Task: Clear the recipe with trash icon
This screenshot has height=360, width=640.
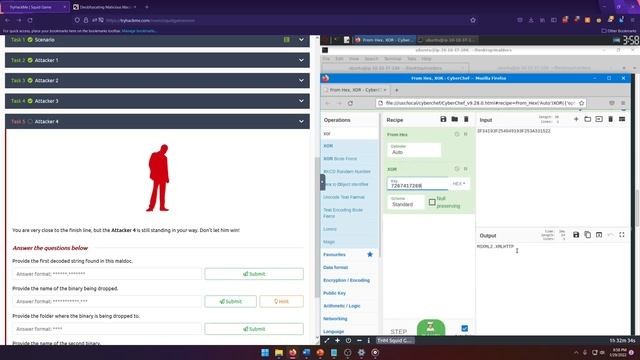Action: tap(466, 119)
